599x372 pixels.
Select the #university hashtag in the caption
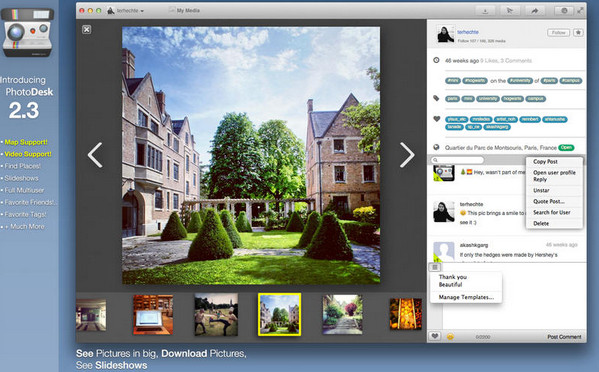pyautogui.click(x=520, y=81)
